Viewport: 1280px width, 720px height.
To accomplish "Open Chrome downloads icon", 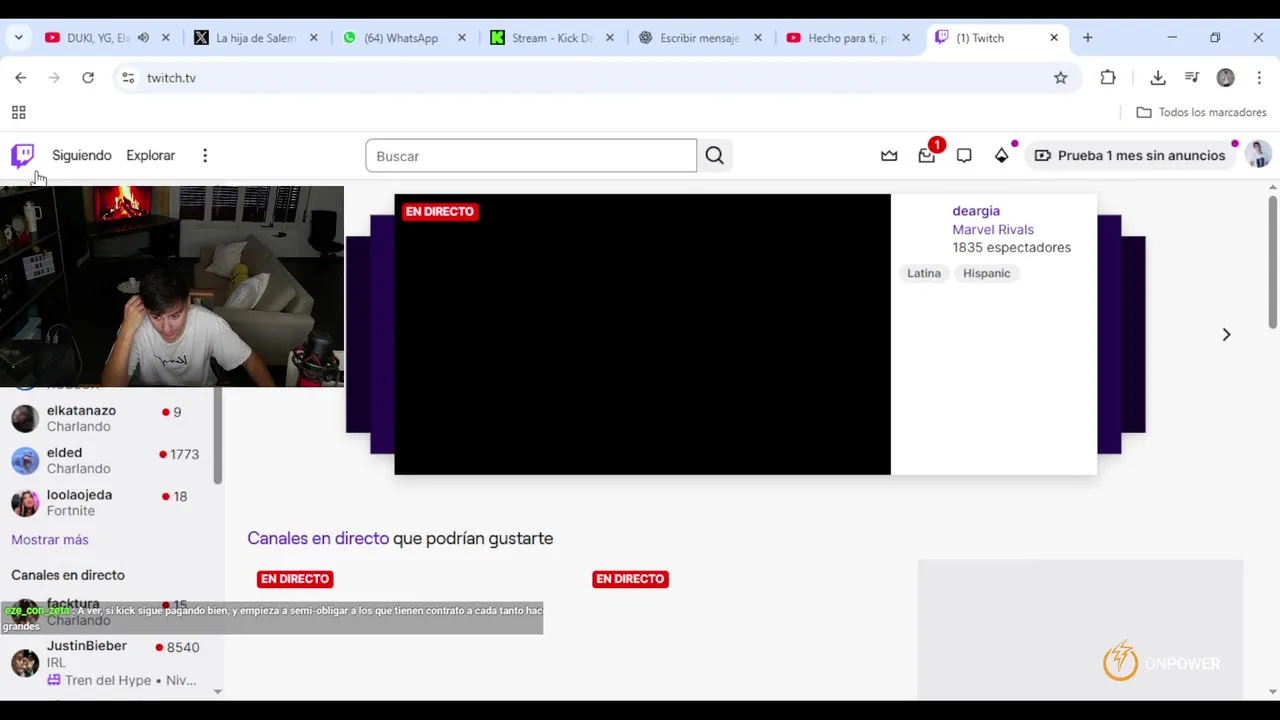I will [1158, 78].
